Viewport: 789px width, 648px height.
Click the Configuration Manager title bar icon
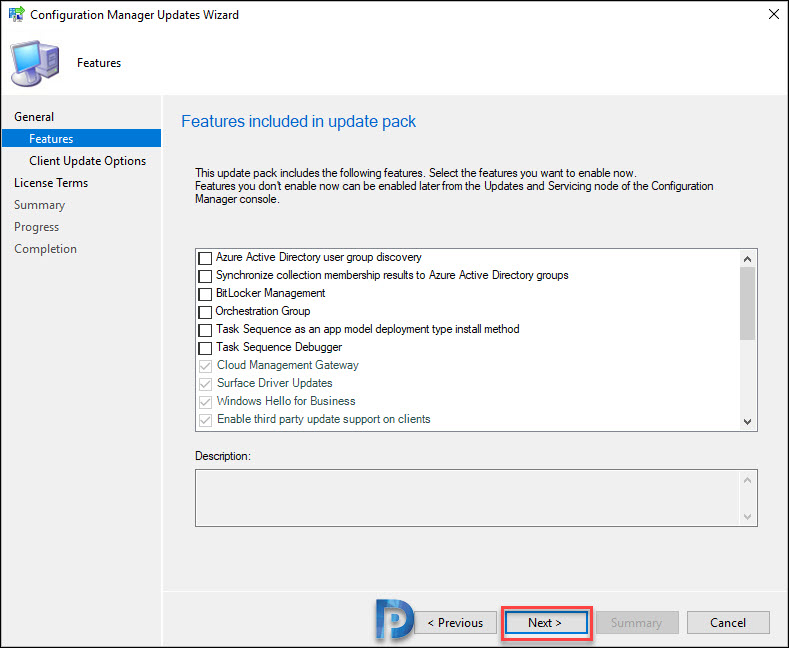pyautogui.click(x=17, y=14)
